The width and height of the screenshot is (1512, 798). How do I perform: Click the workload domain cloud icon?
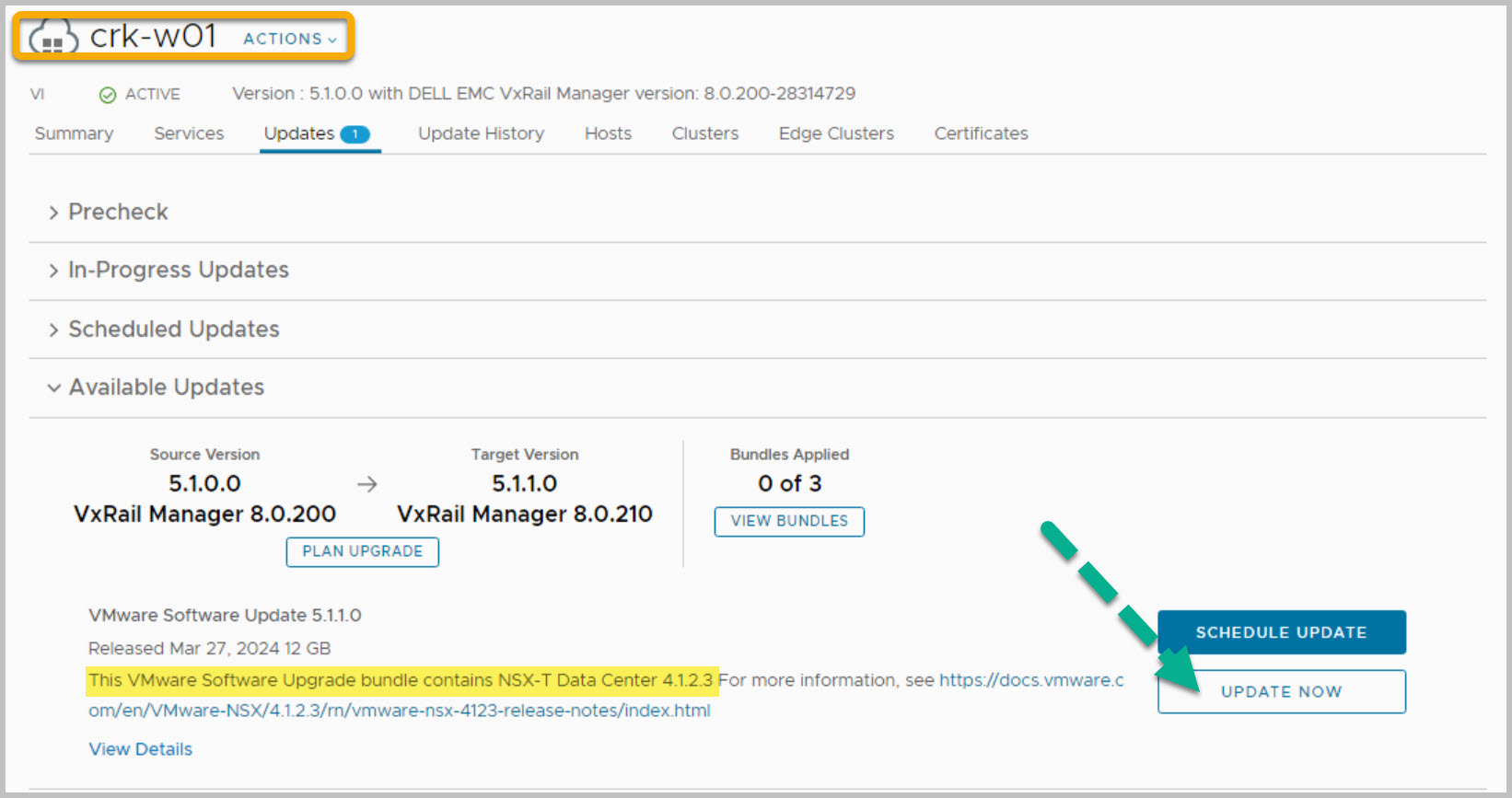tap(53, 39)
